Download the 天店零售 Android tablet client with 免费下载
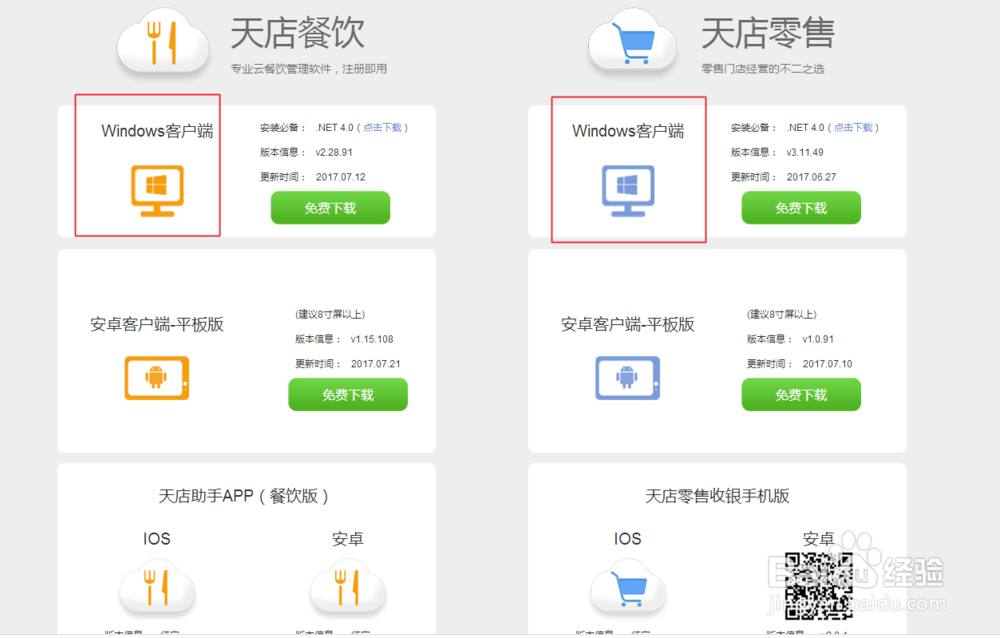The height and width of the screenshot is (638, 1000). pyautogui.click(x=801, y=395)
